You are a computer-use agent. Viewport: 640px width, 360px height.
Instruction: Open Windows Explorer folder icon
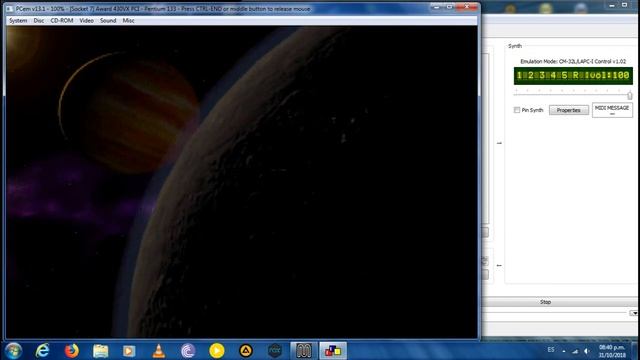[x=100, y=351]
